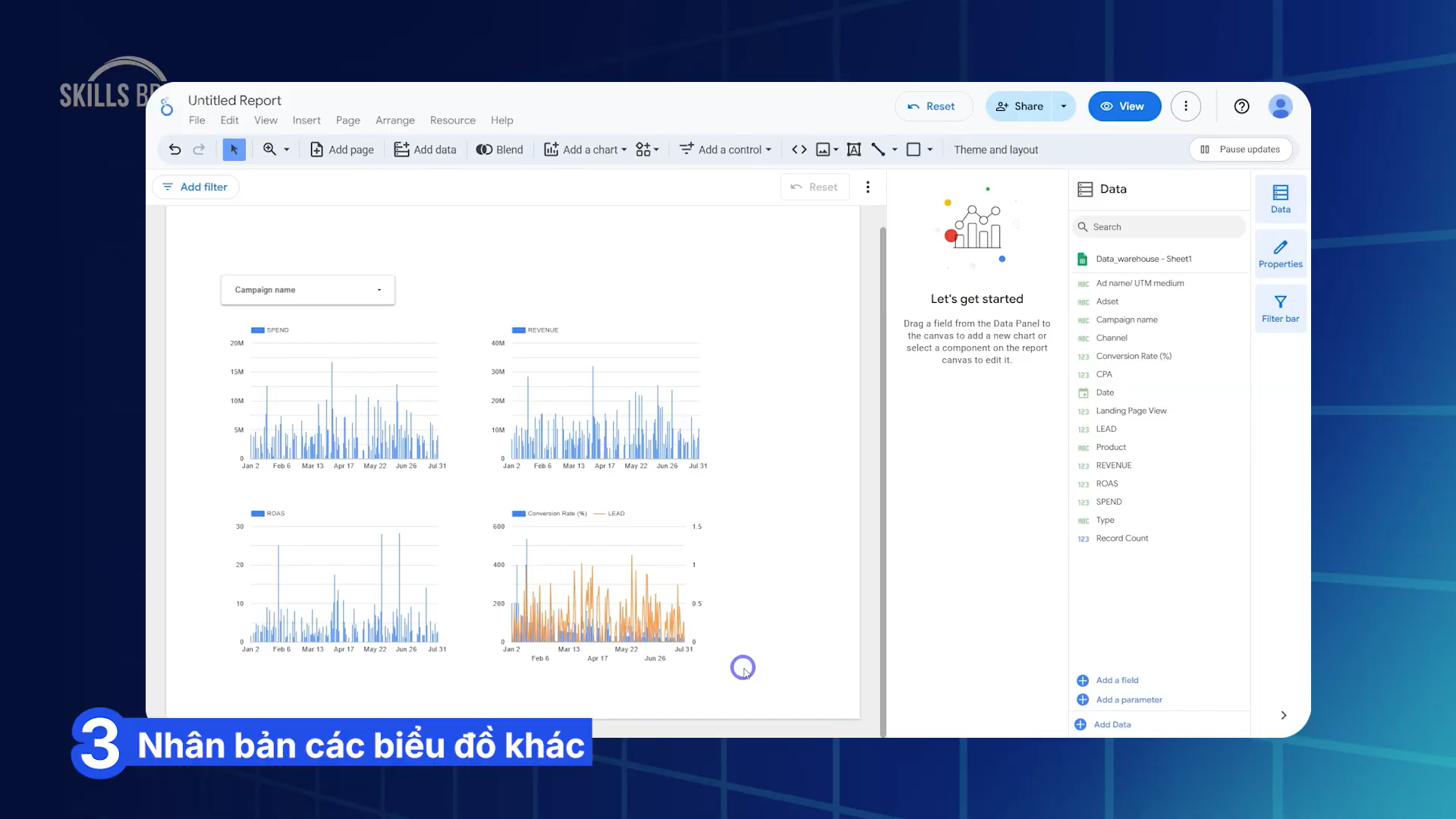
Task: Switch to View mode
Action: pyautogui.click(x=1124, y=106)
